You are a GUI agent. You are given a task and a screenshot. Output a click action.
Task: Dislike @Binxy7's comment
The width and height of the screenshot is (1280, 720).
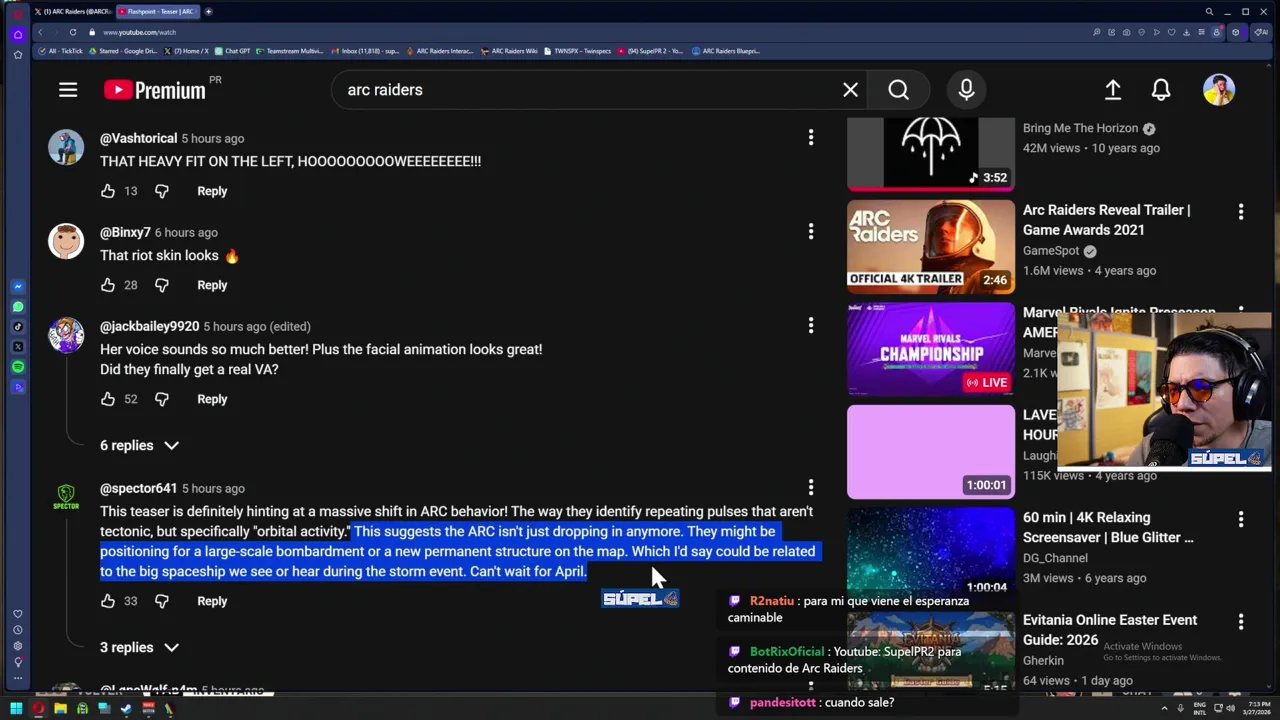[162, 285]
